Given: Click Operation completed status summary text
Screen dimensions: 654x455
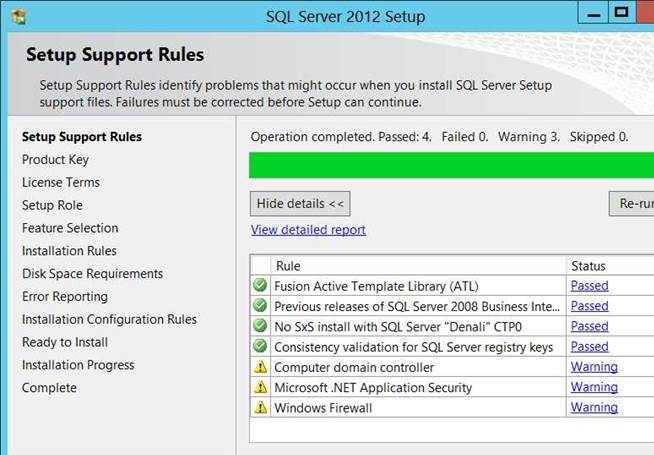Looking at the screenshot, I should click(439, 137).
